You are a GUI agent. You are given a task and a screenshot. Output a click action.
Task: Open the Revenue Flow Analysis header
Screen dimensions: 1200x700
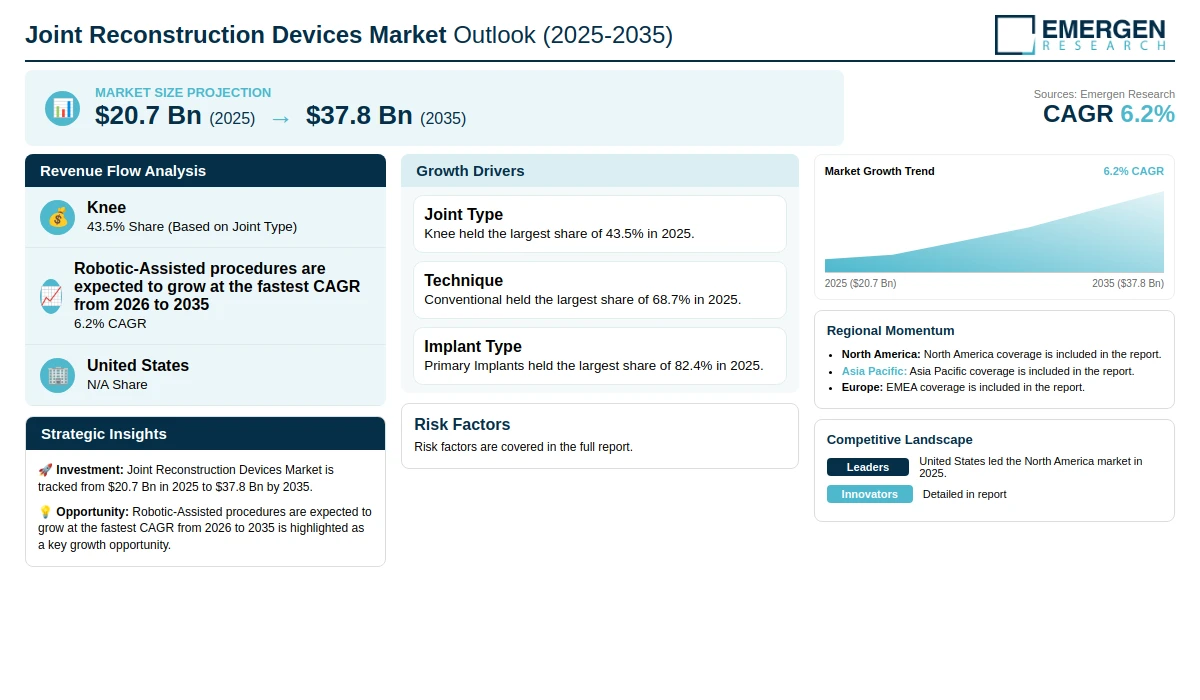pyautogui.click(x=205, y=171)
